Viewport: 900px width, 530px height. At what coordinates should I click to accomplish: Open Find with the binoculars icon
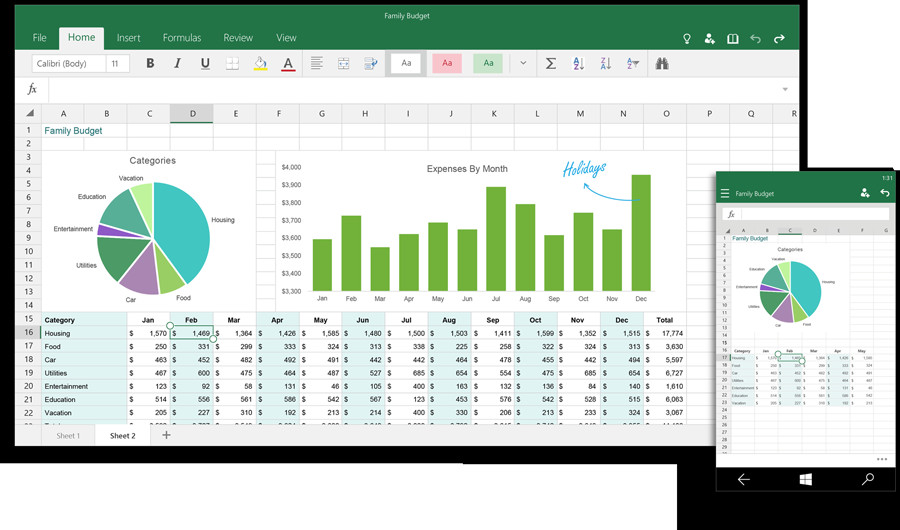pos(662,64)
